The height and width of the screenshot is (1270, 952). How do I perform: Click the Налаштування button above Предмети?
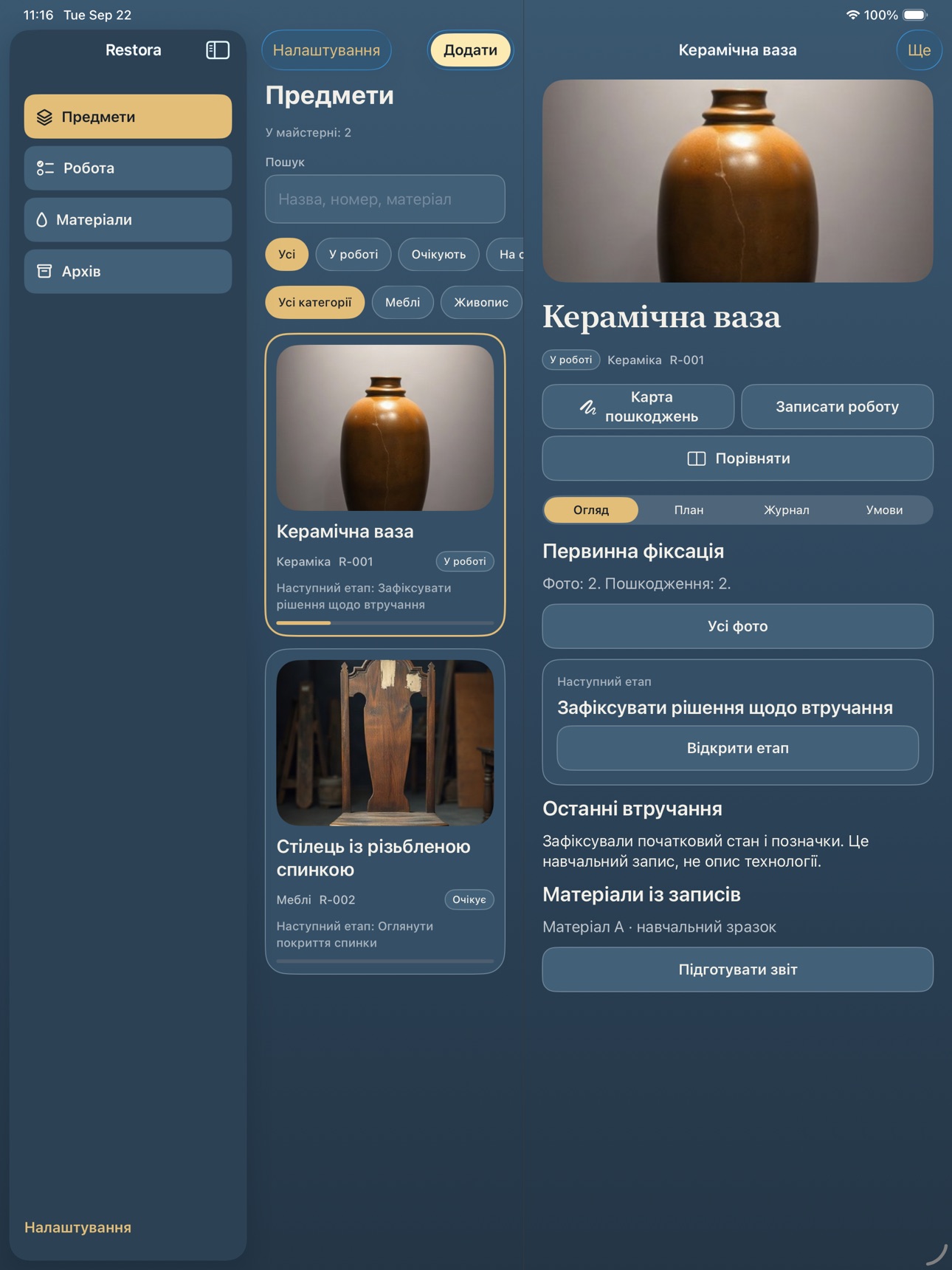click(x=326, y=50)
